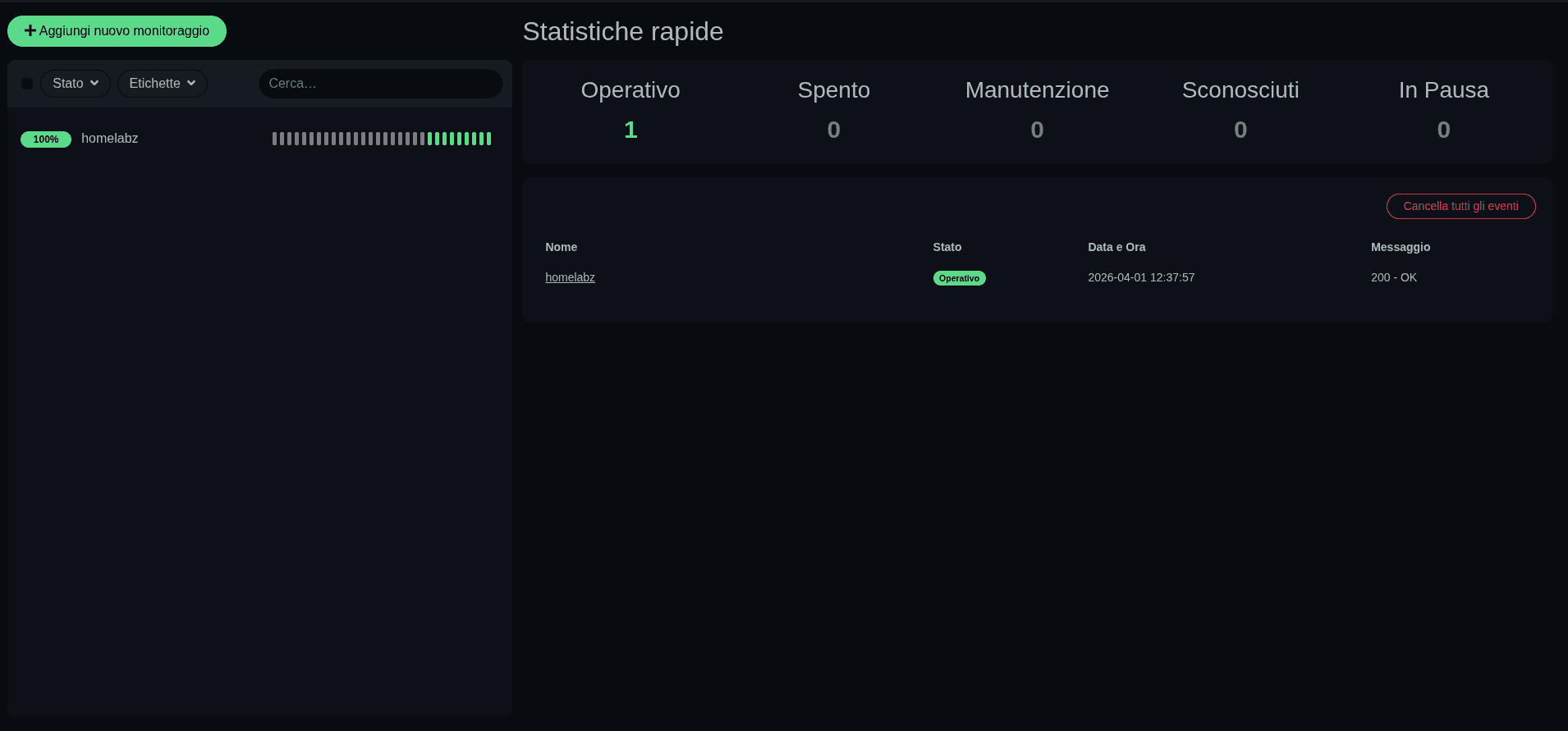
Task: Click the Sconosciuti statistic label
Action: [1240, 90]
